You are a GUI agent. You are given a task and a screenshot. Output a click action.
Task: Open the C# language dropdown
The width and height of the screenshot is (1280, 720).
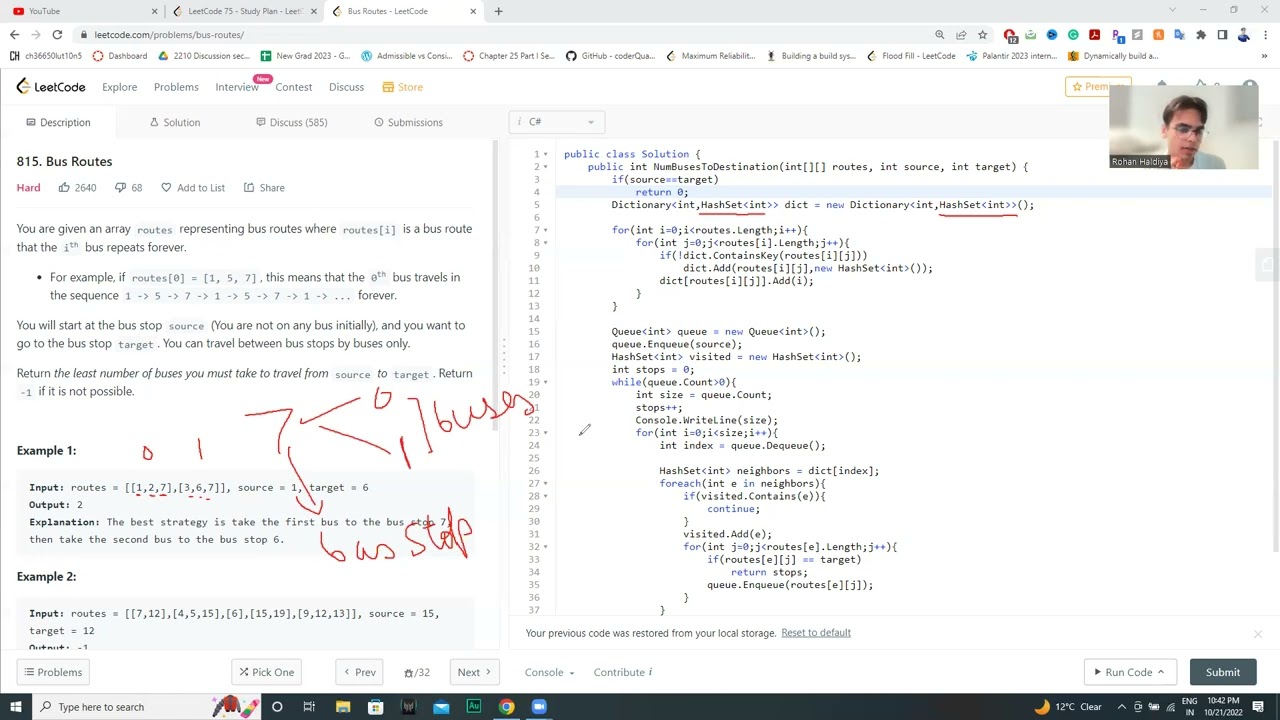pyautogui.click(x=556, y=122)
